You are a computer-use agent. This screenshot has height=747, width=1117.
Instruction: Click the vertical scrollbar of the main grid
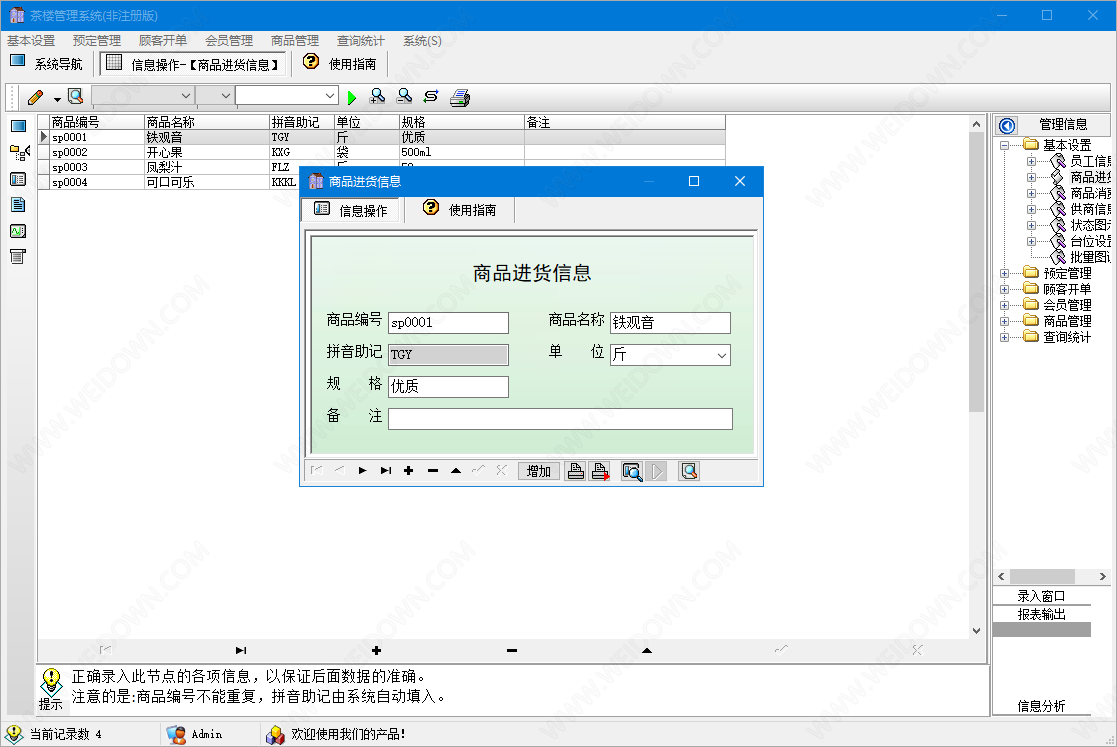coord(977,377)
